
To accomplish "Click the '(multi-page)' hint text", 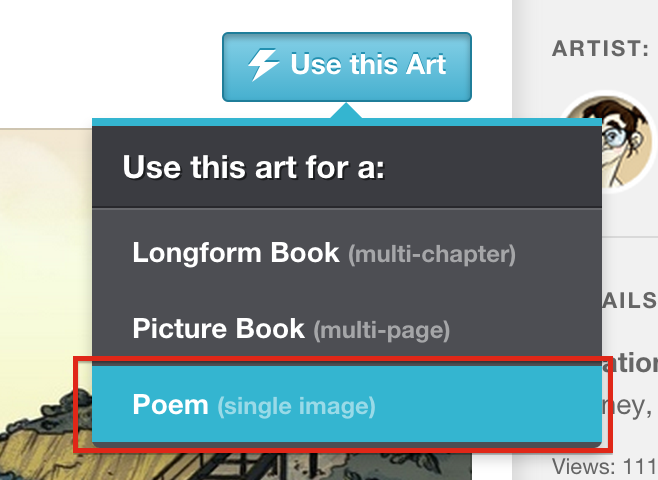I will [x=381, y=330].
